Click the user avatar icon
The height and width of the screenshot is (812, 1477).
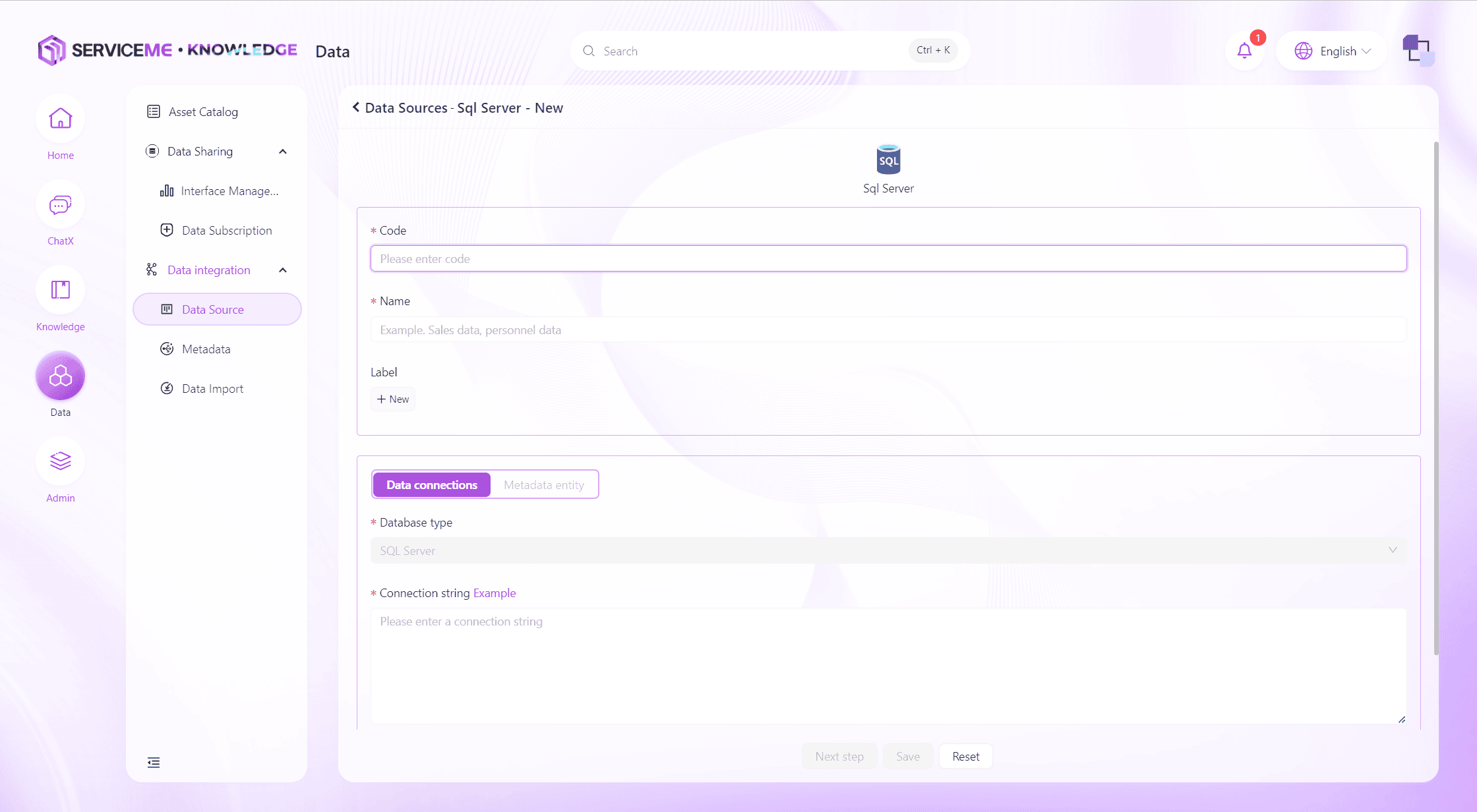(x=1418, y=50)
